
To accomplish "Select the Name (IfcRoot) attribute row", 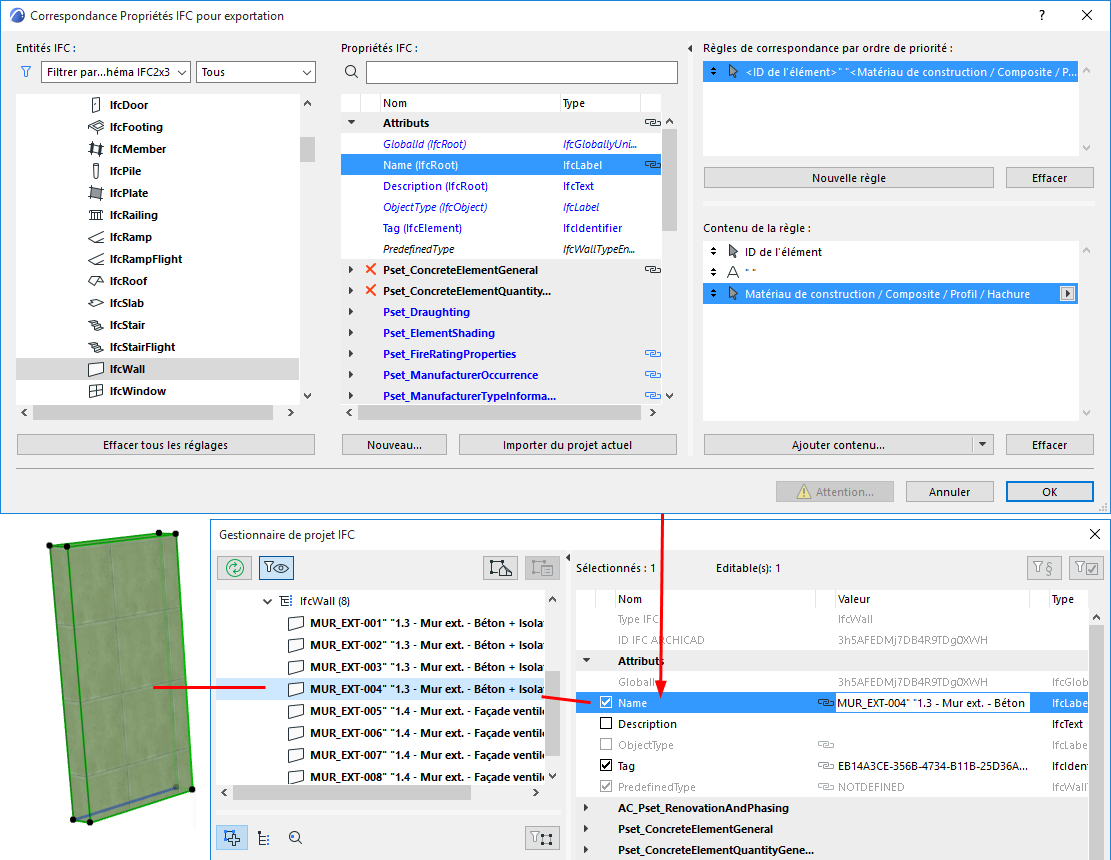I will pos(500,165).
